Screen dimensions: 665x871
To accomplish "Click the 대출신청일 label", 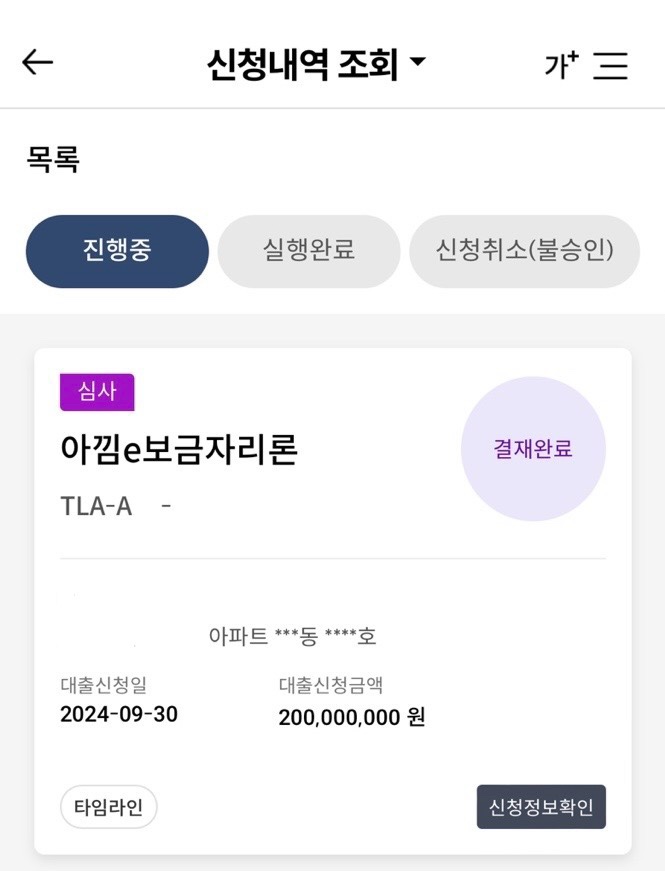I will point(104,685).
